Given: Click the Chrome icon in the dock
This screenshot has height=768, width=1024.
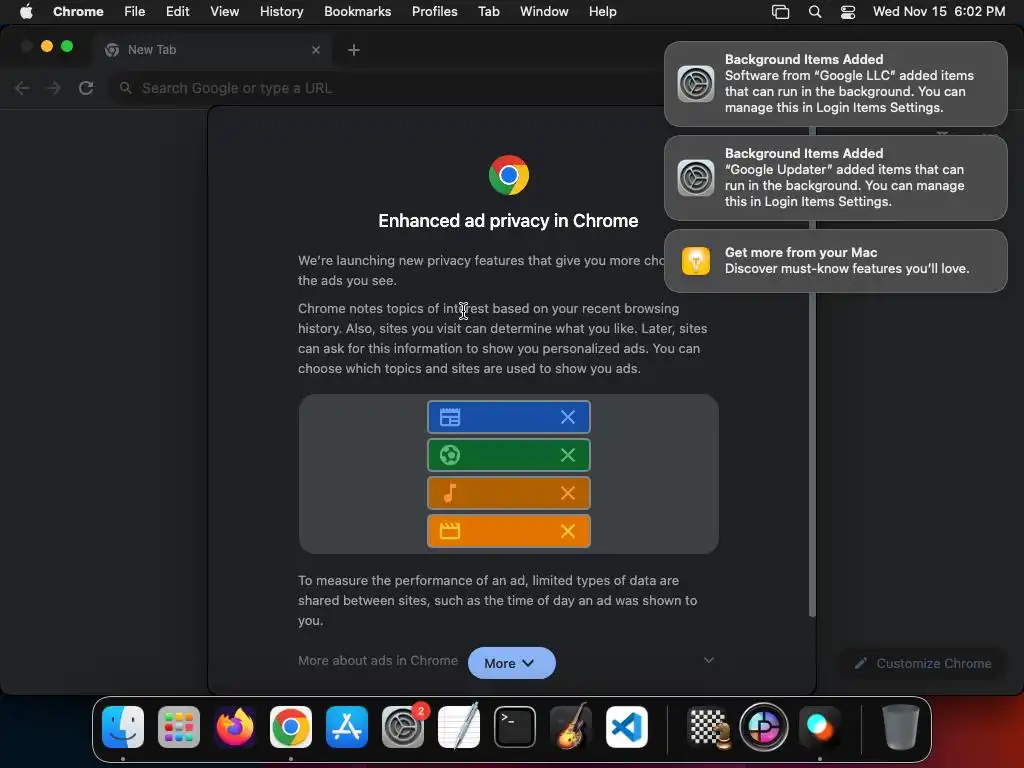Looking at the screenshot, I should 291,727.
